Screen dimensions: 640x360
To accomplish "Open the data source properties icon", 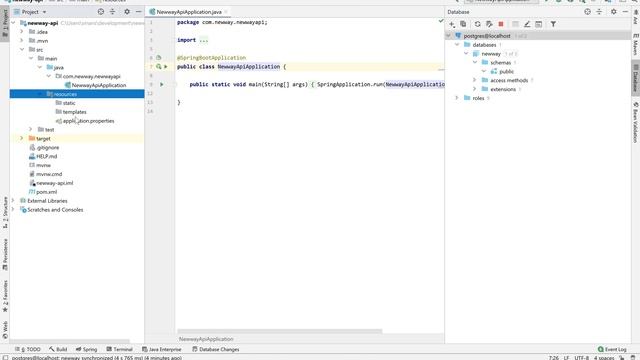I will click(489, 24).
